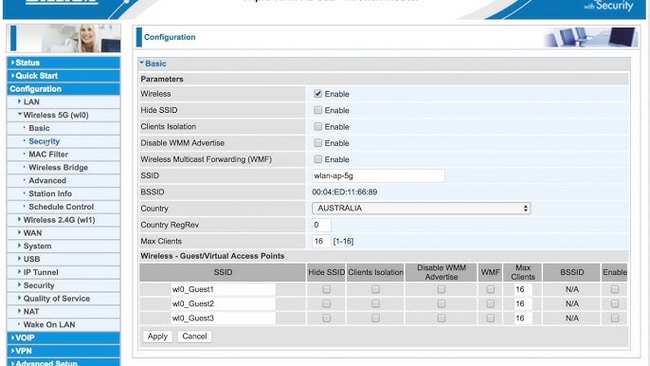This screenshot has height=366, width=650.
Task: Enable Disable WMM Advertise checkbox
Action: pos(318,143)
